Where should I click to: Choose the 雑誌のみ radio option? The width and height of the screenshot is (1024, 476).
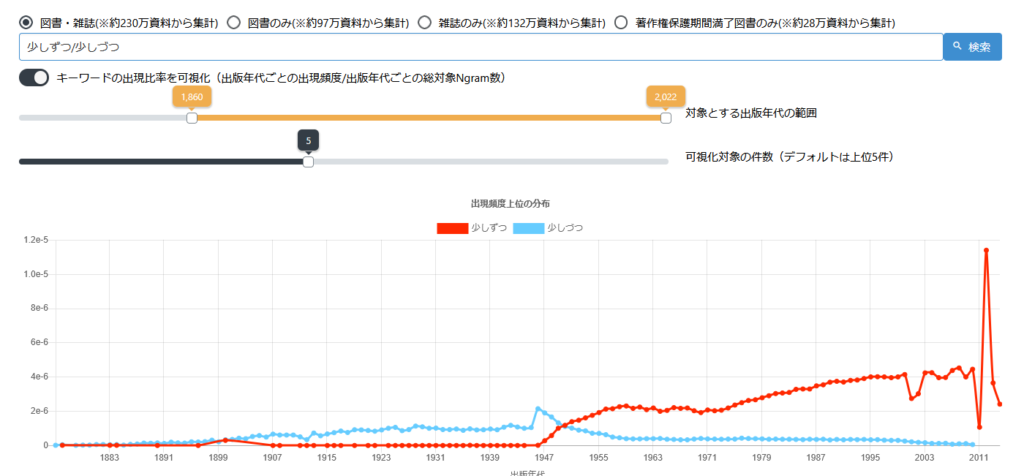click(424, 22)
